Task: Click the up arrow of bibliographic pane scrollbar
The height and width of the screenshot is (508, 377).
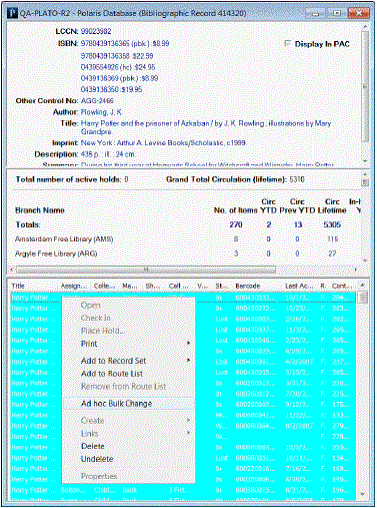Action: (x=365, y=26)
